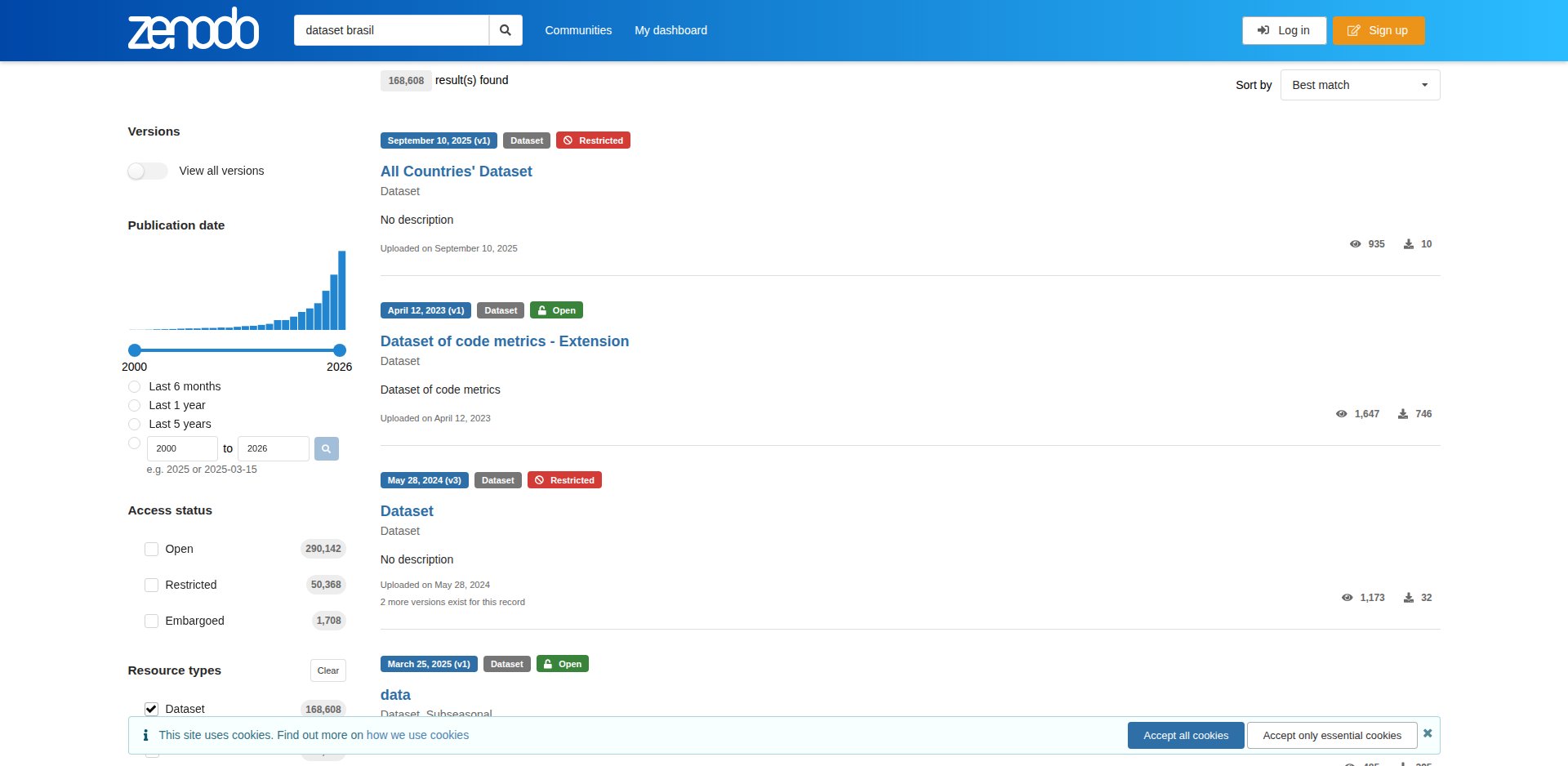Image resolution: width=1568 pixels, height=766 pixels.
Task: Click the September 10, 2025 (v1) badge
Action: pyautogui.click(x=439, y=140)
